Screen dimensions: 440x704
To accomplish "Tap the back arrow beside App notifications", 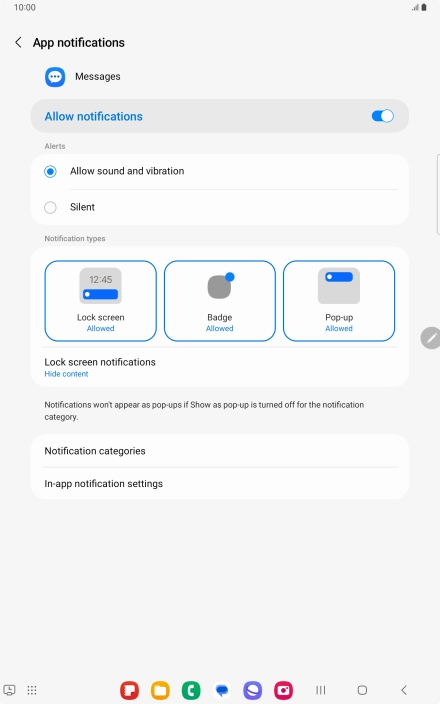I will point(18,43).
